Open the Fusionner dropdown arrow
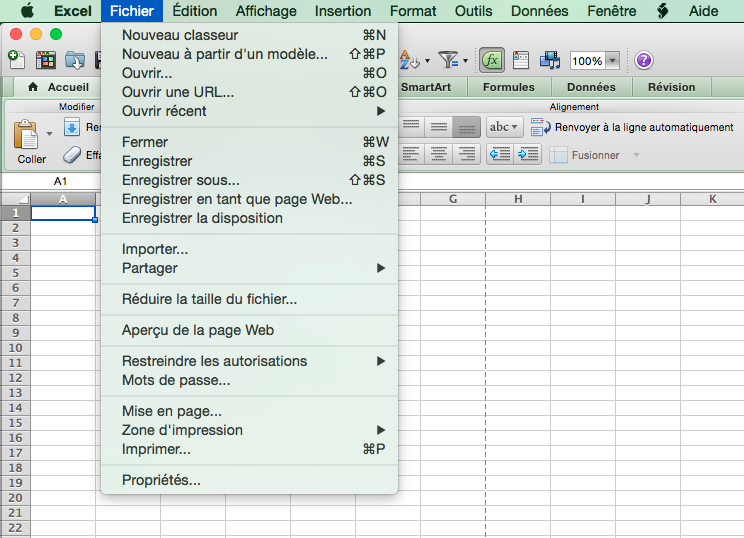This screenshot has height=538, width=744. 636,155
